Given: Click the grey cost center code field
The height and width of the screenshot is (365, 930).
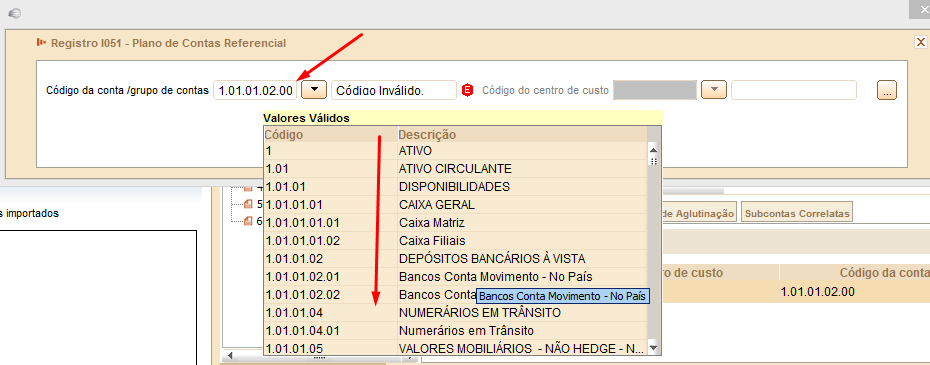Looking at the screenshot, I should (654, 90).
